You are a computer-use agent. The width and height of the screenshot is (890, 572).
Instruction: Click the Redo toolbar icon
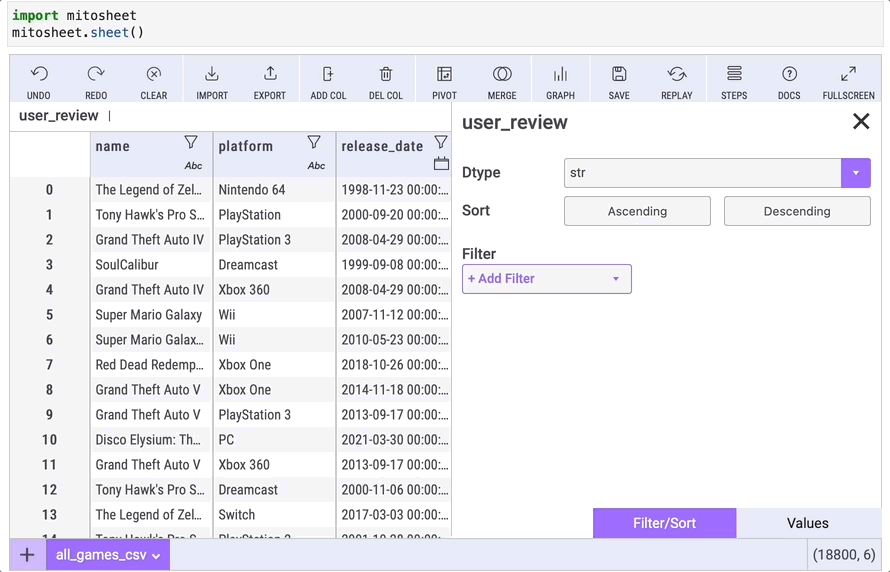pos(96,75)
